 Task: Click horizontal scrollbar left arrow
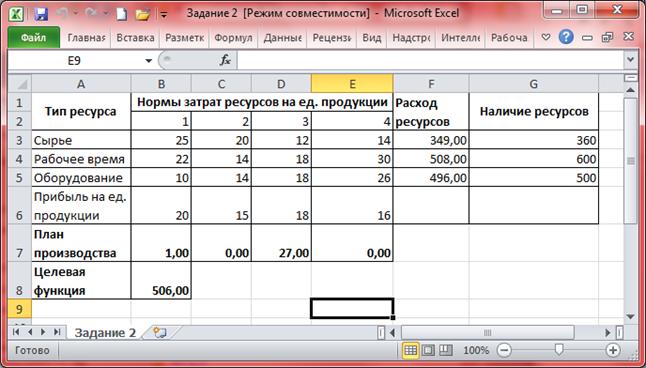point(393,332)
